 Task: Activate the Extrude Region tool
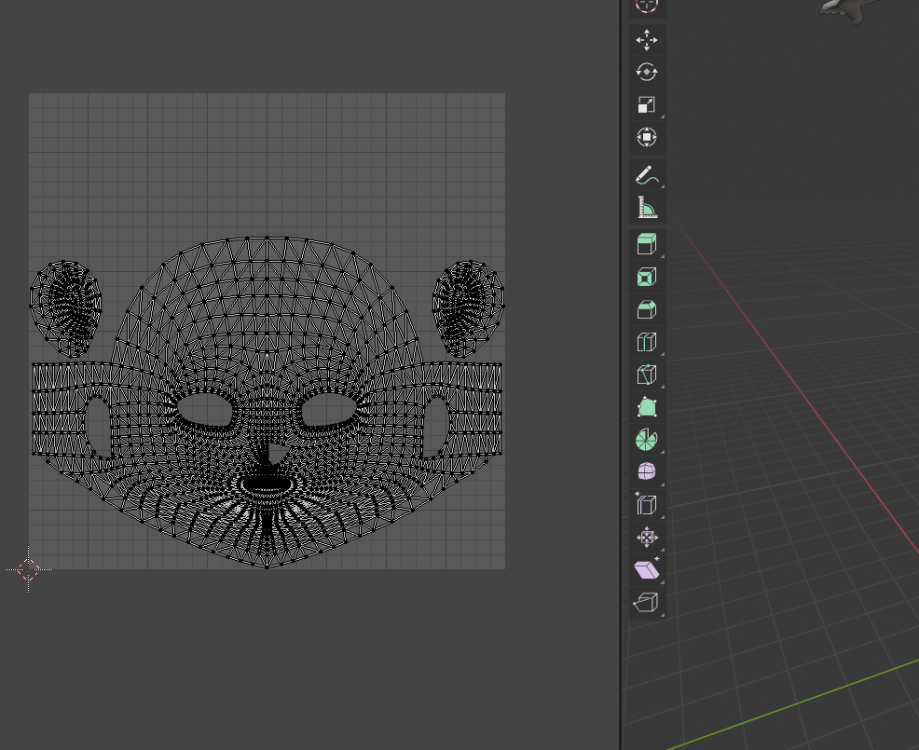(647, 244)
